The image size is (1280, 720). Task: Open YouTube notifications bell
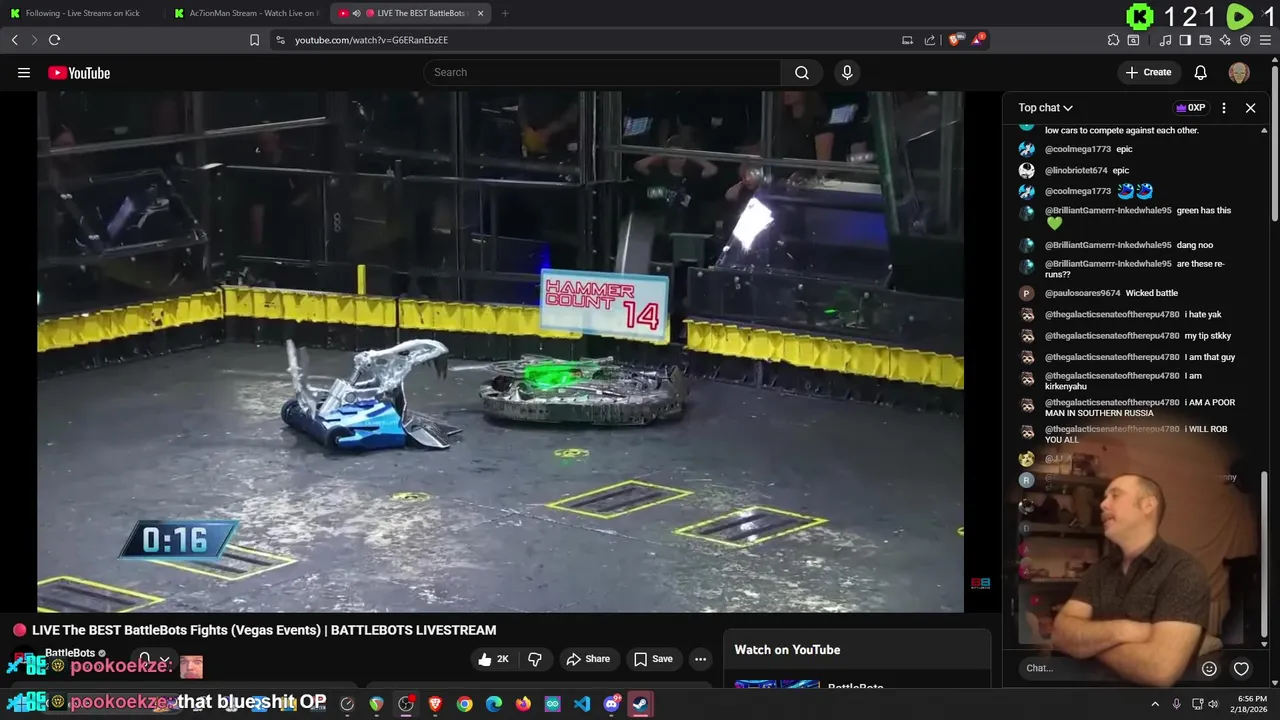pyautogui.click(x=1201, y=72)
